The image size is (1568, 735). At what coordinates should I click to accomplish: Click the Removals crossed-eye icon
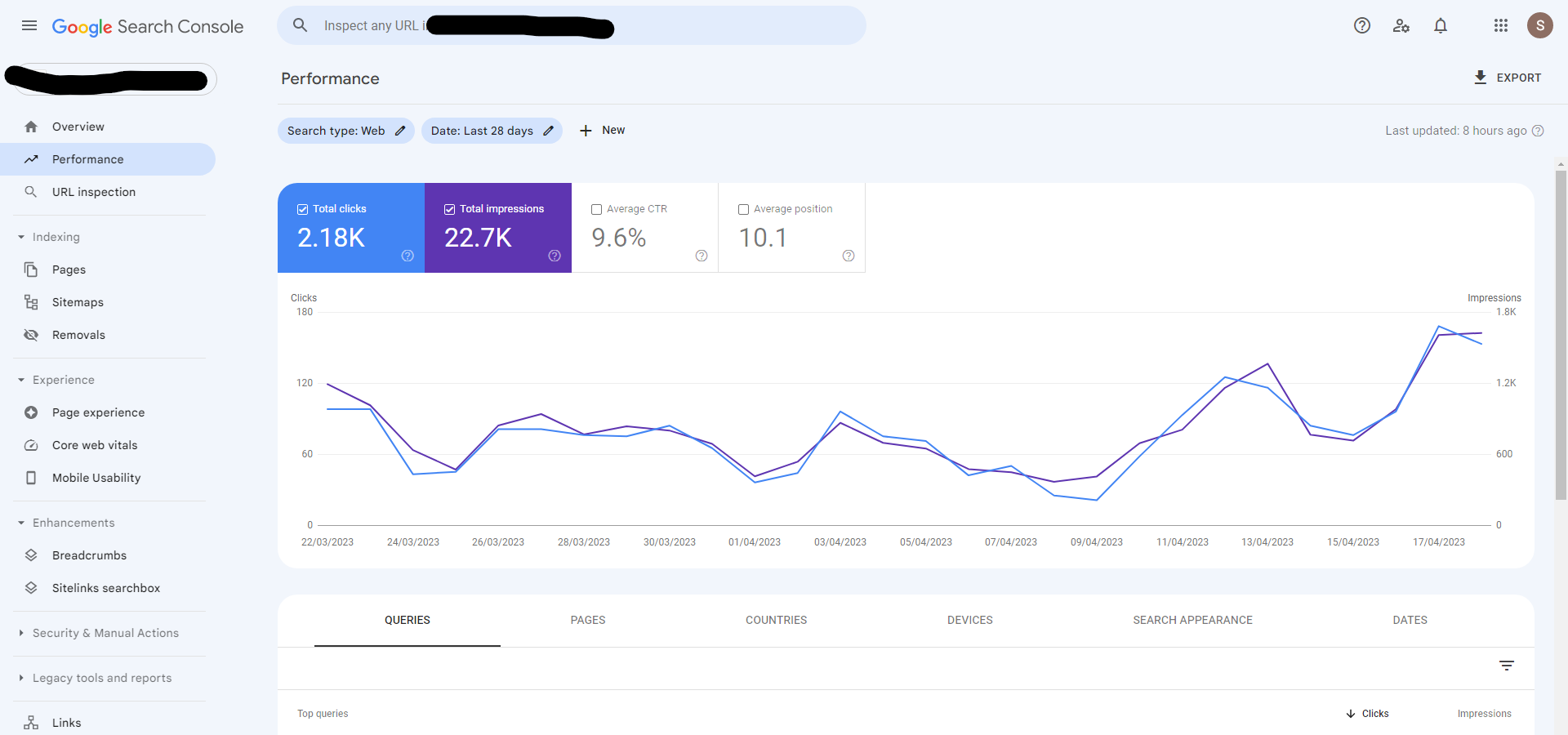point(31,335)
